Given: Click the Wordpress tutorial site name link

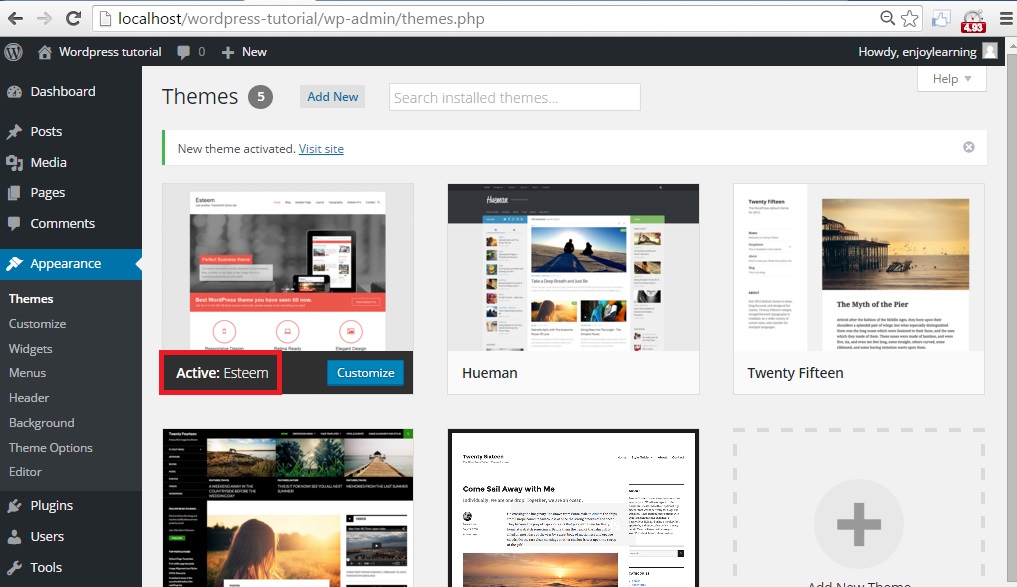Looking at the screenshot, I should pyautogui.click(x=110, y=52).
